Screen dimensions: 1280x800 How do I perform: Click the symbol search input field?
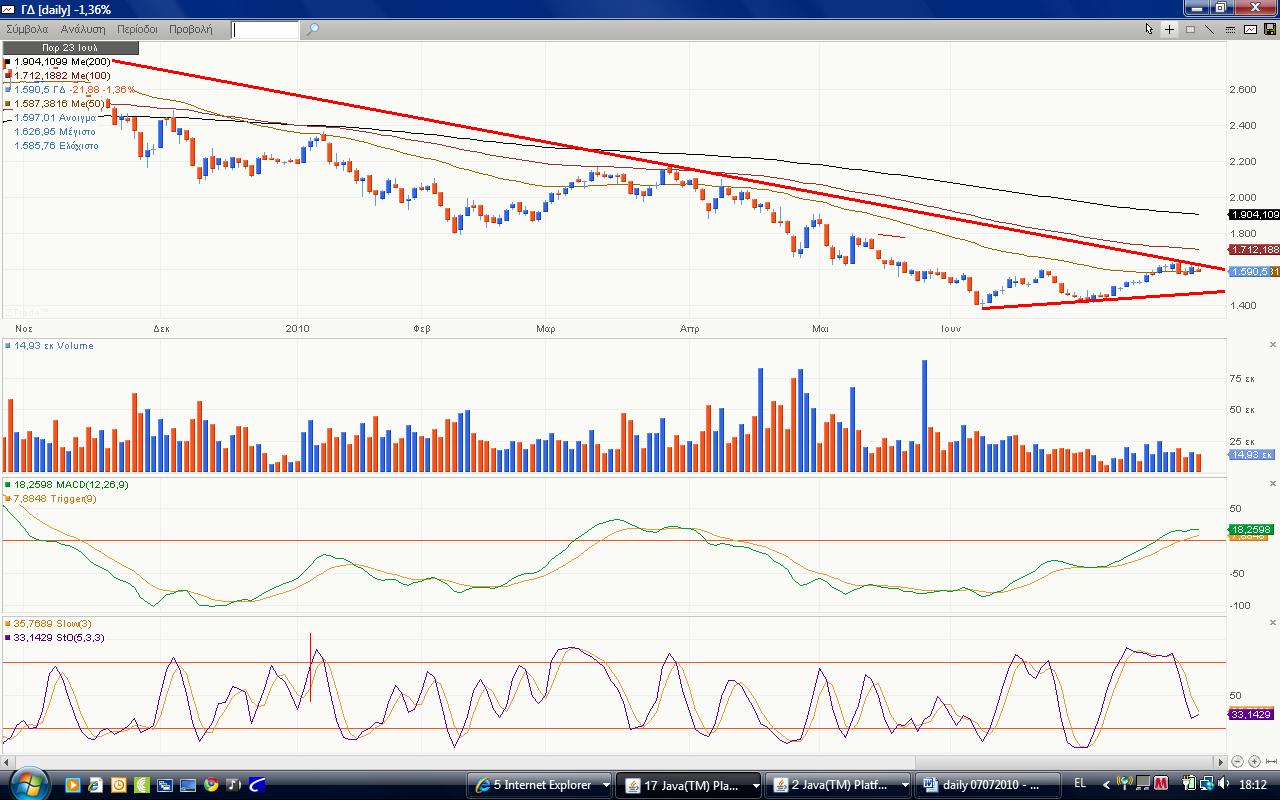(x=265, y=29)
